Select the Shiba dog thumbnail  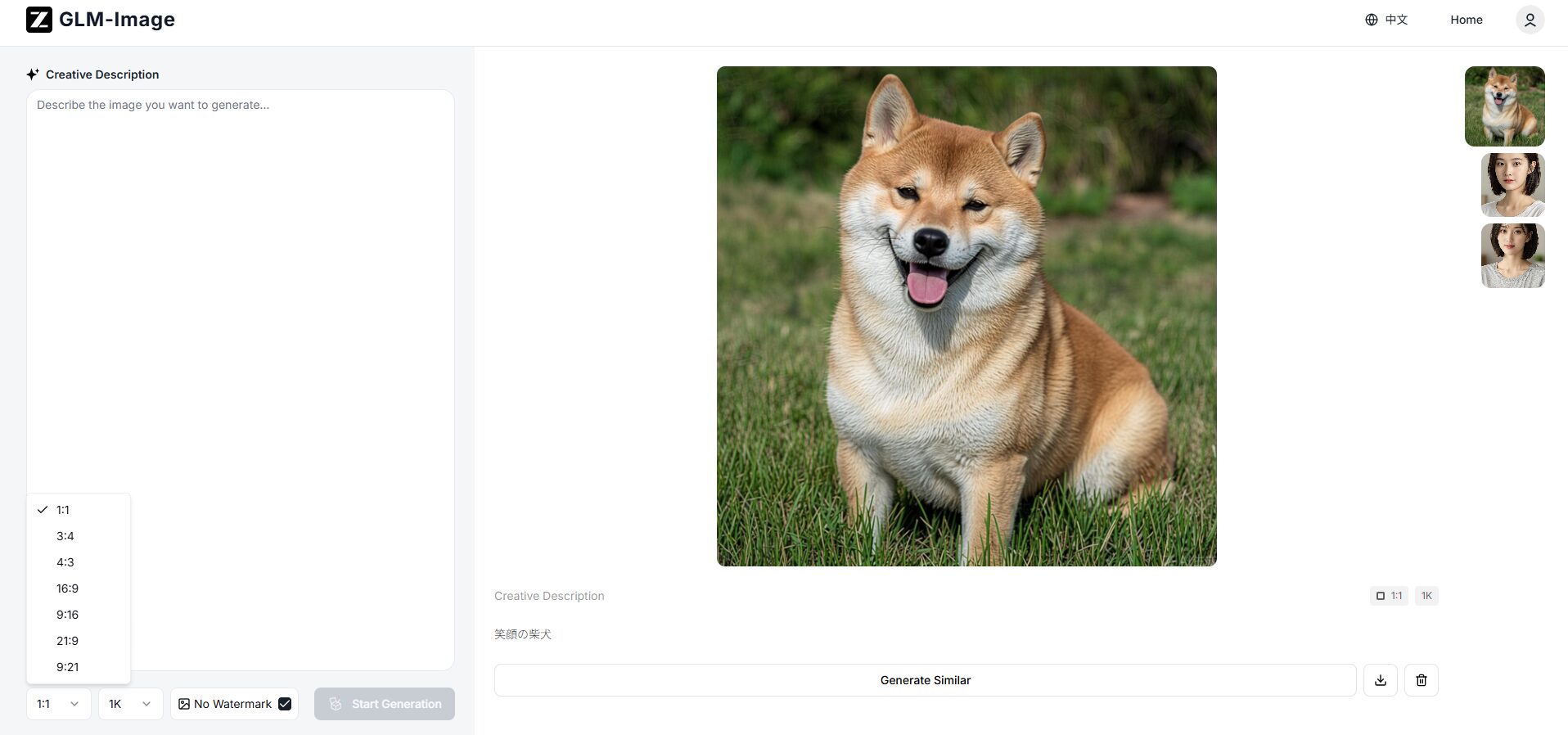coord(1504,106)
